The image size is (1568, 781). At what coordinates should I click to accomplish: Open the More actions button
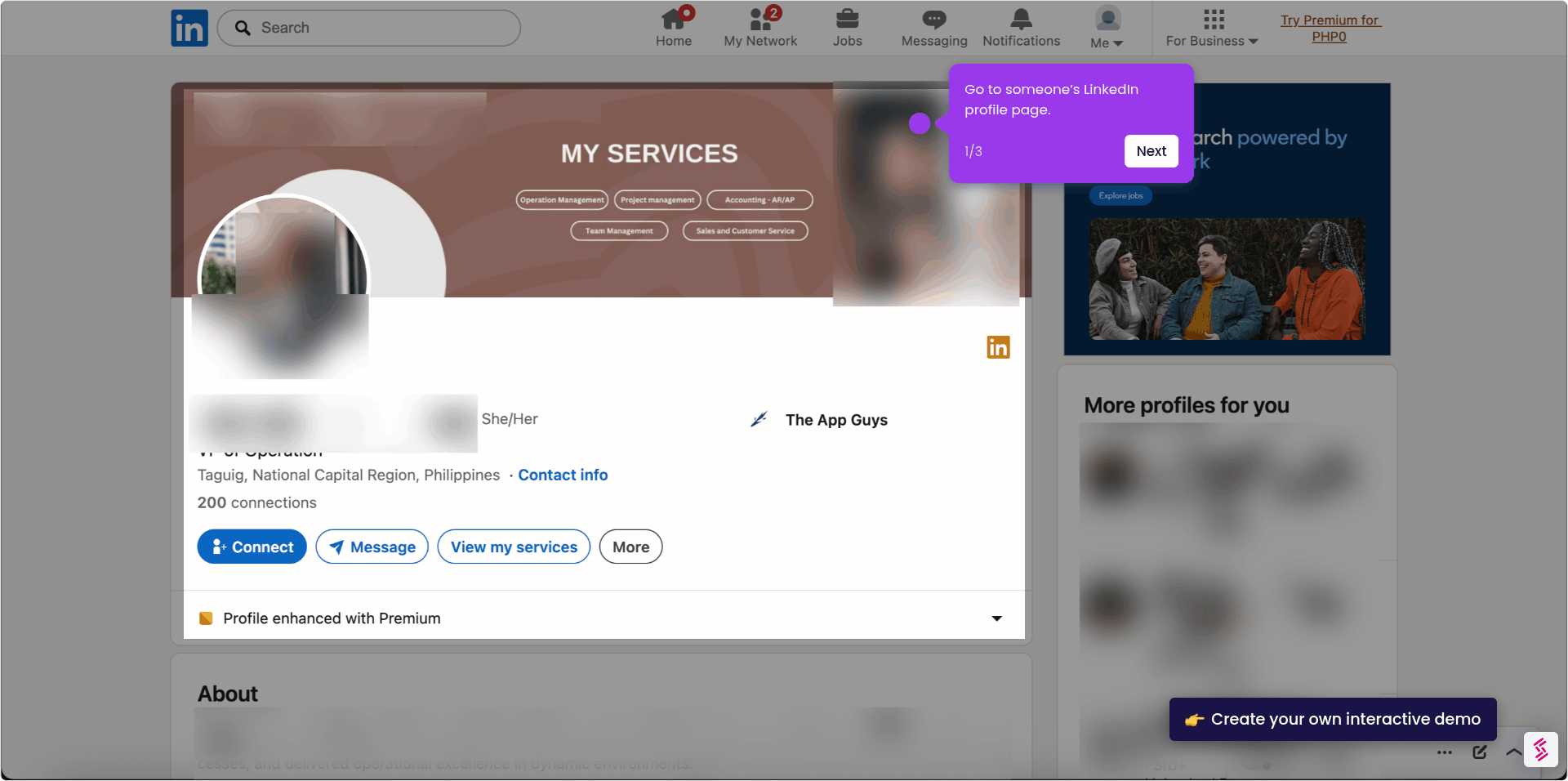[x=630, y=547]
